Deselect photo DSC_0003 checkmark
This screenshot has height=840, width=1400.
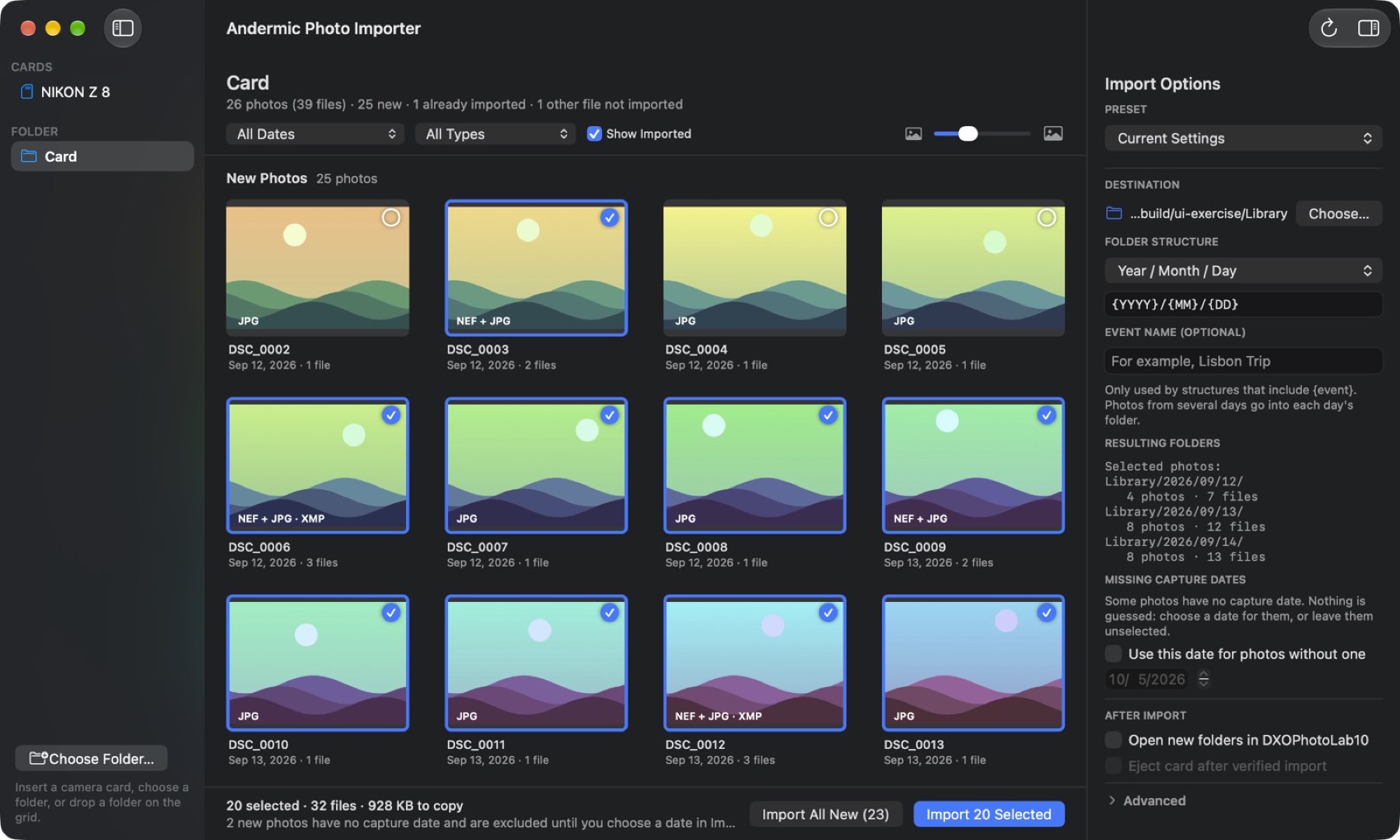pos(610,218)
